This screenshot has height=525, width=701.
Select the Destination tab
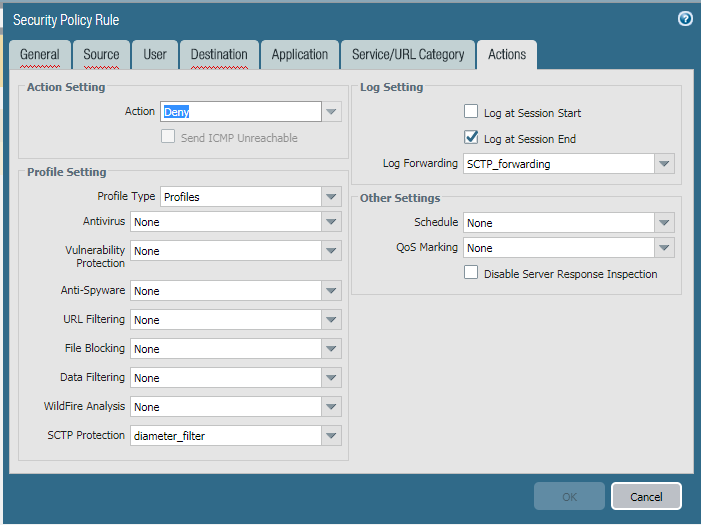click(x=219, y=55)
